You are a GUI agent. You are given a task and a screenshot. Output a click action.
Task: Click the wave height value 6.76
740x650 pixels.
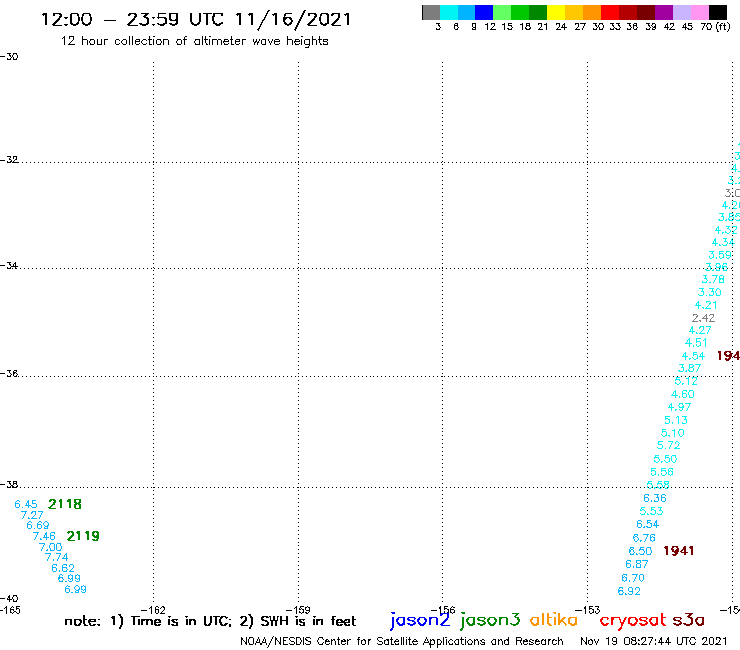pos(644,538)
